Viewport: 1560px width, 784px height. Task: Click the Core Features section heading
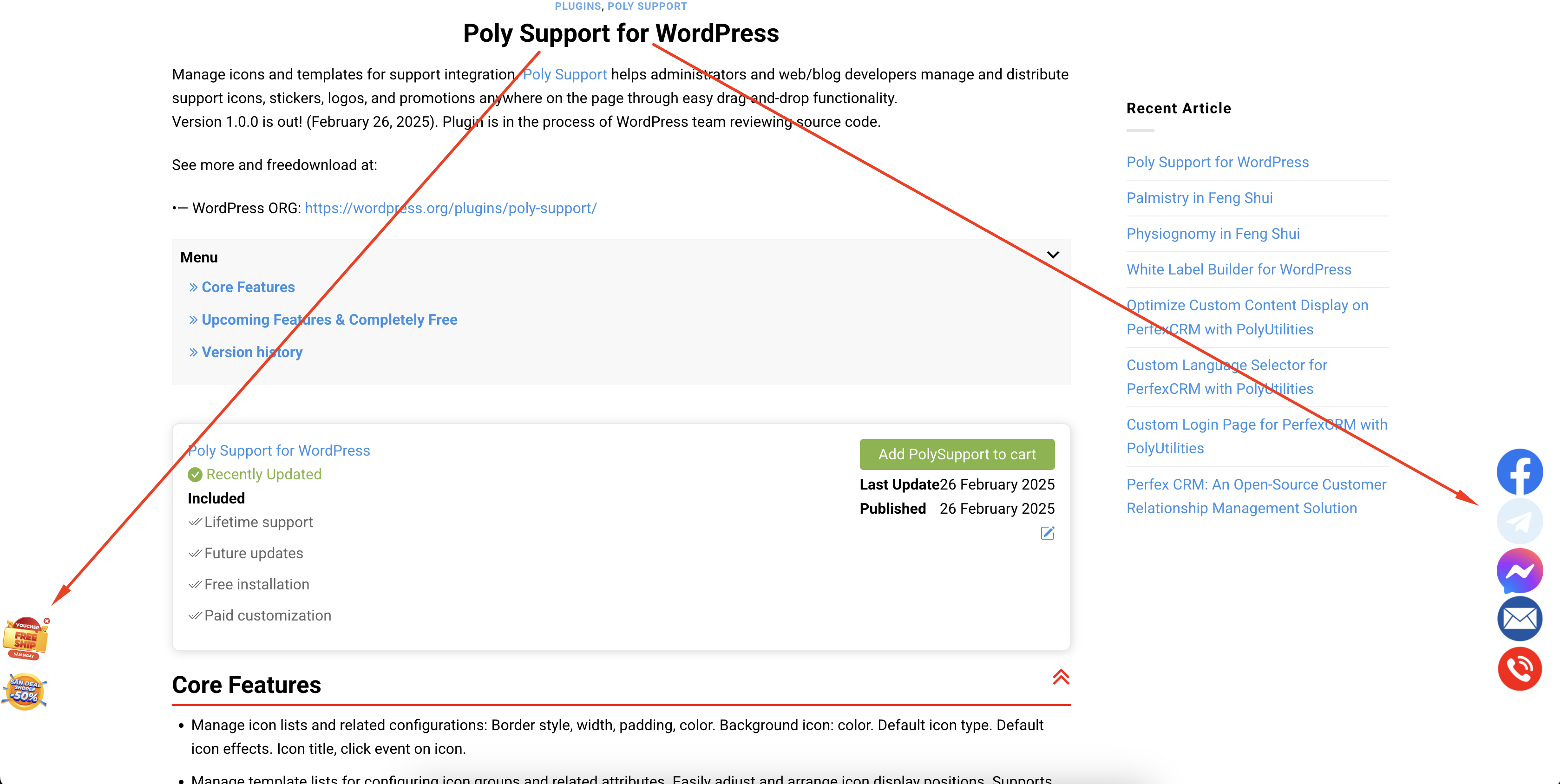pyautogui.click(x=246, y=685)
